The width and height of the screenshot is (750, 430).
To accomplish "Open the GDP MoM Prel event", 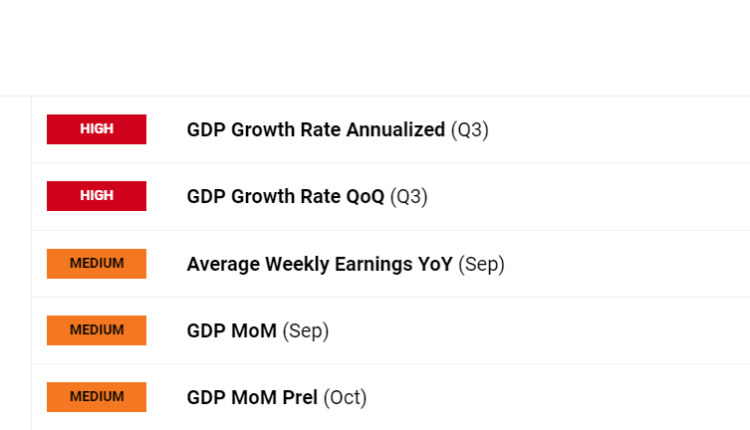I will [252, 398].
